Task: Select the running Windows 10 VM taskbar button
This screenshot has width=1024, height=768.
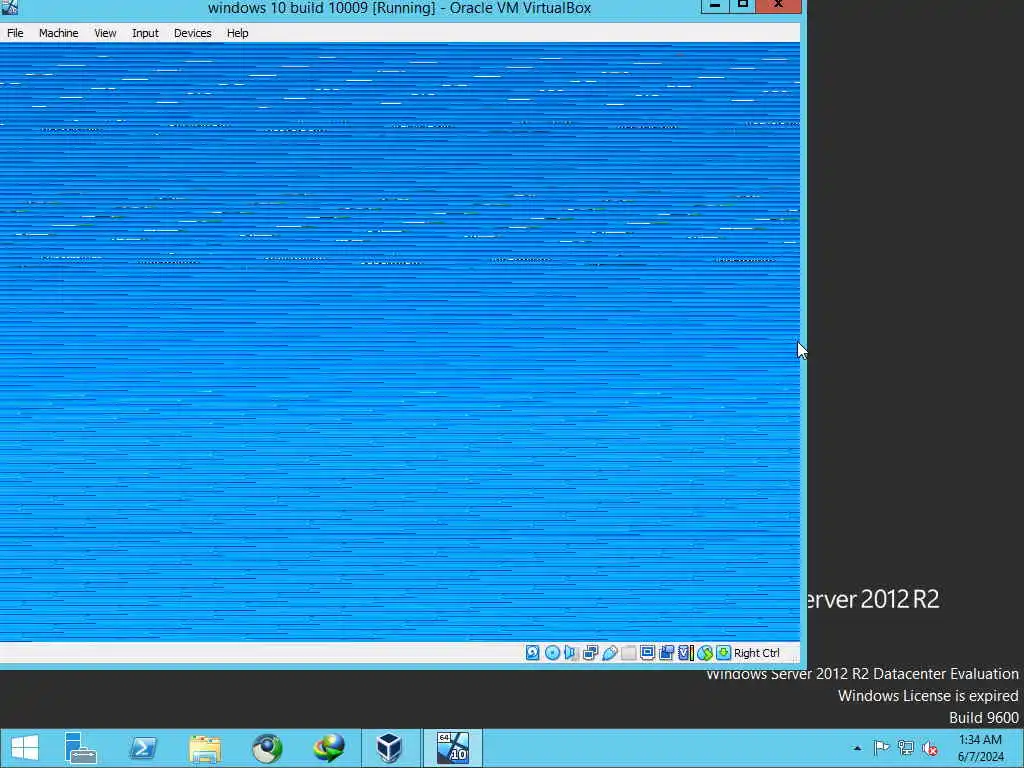Action: point(453,748)
